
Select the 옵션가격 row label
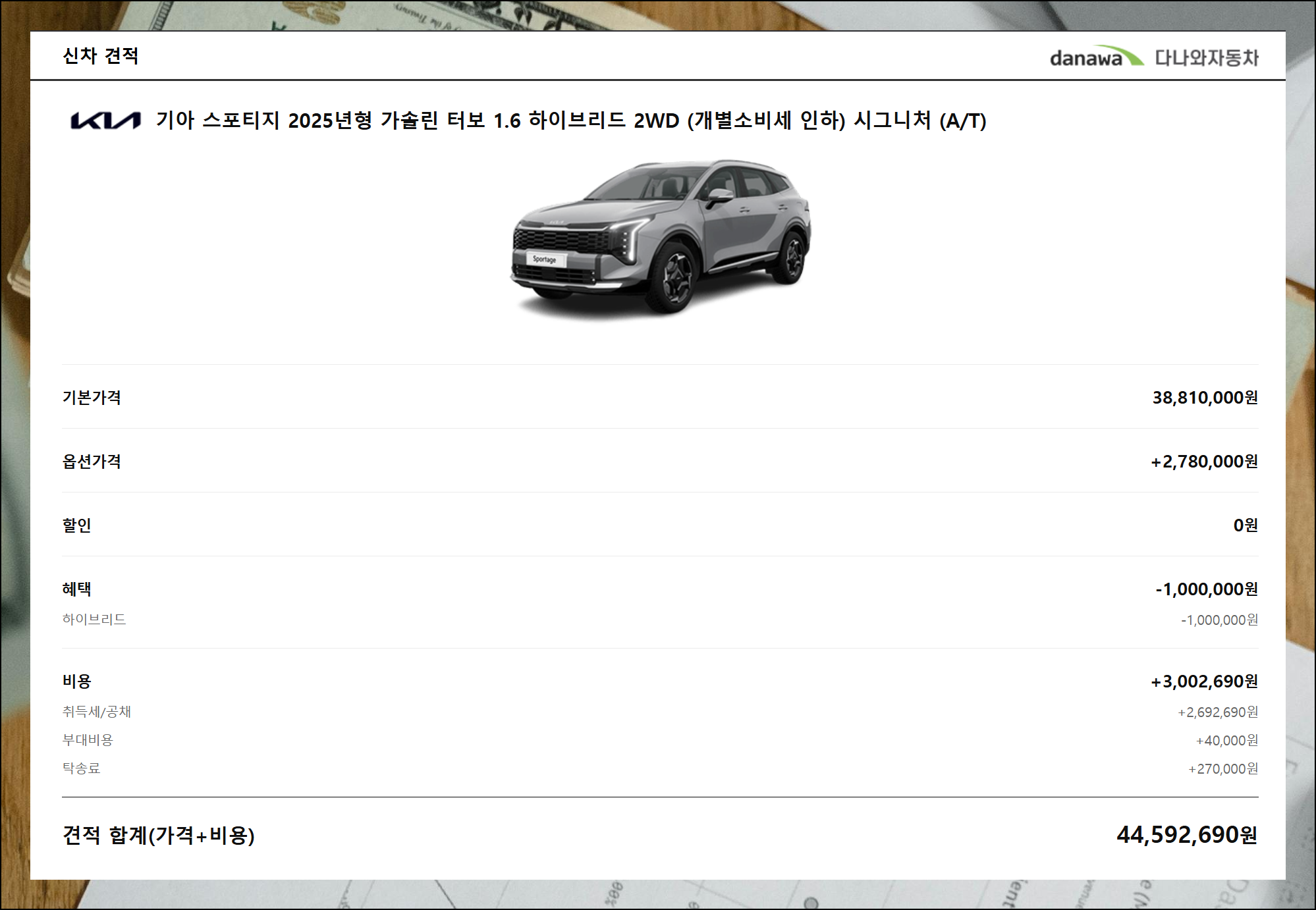(92, 461)
